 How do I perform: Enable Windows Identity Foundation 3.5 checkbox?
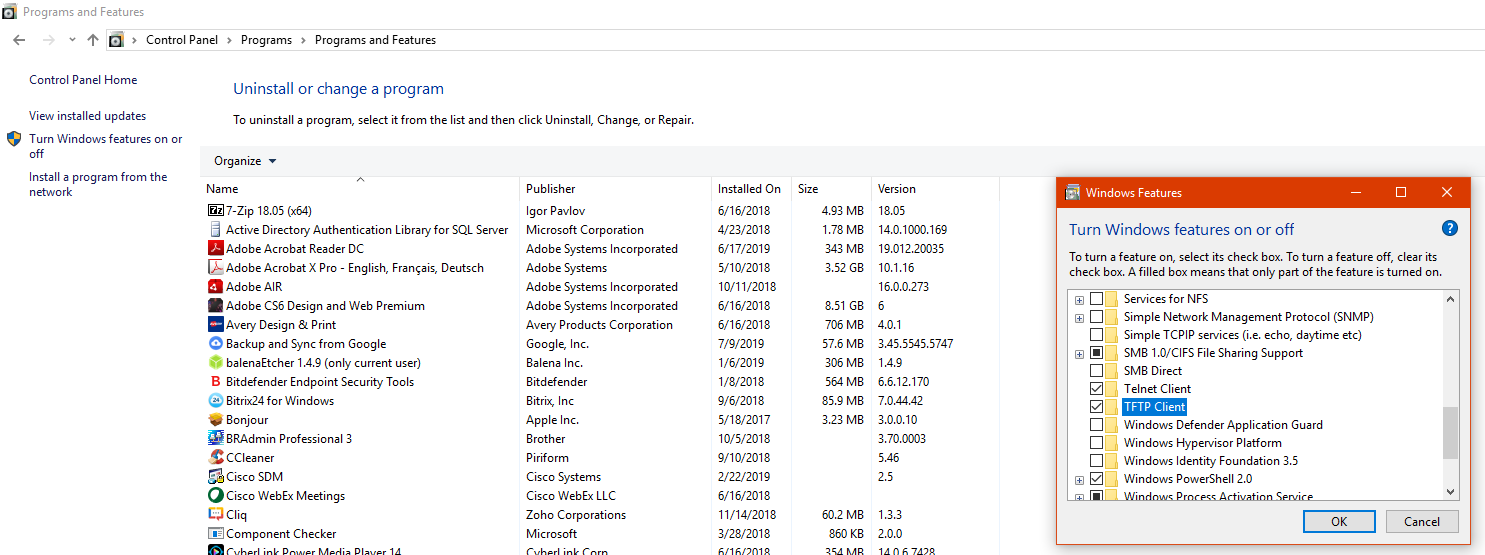(1097, 461)
